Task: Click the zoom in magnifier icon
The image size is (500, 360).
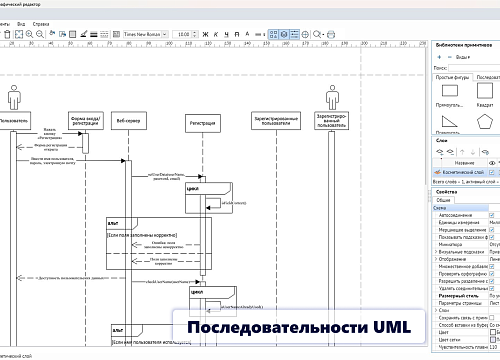Action: tap(29, 34)
